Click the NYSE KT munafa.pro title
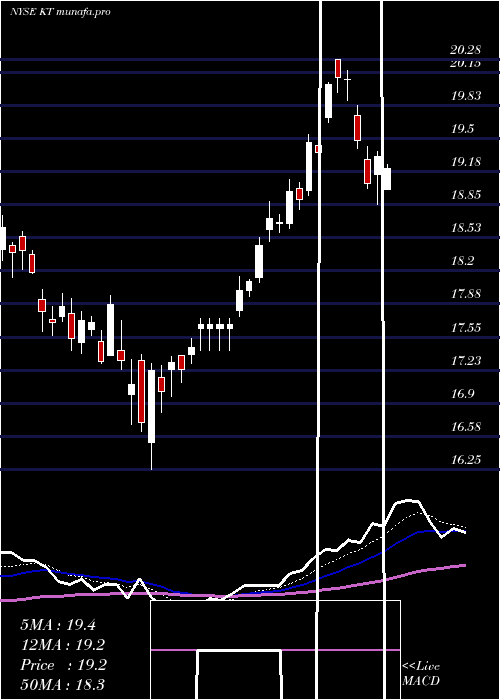This screenshot has height=700, width=500. click(60, 12)
